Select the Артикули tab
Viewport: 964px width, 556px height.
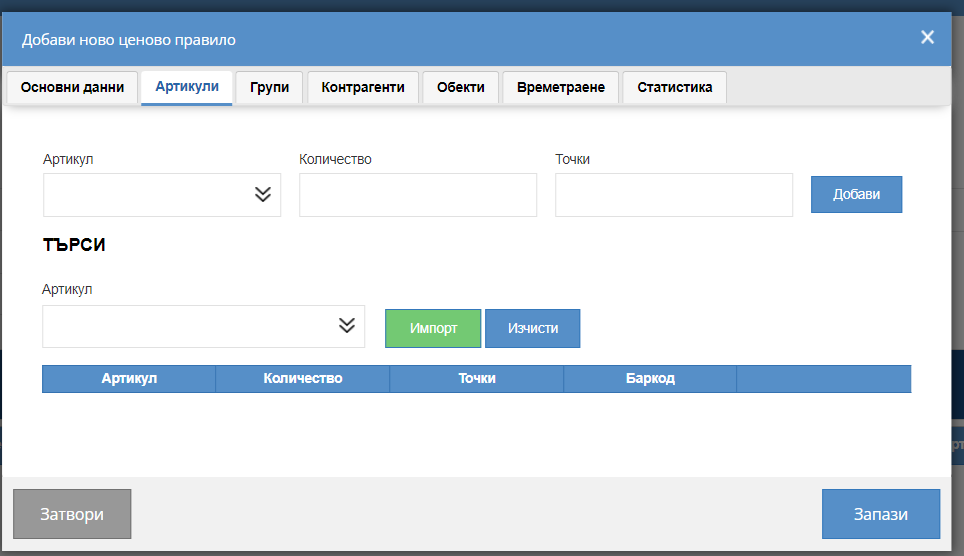187,87
